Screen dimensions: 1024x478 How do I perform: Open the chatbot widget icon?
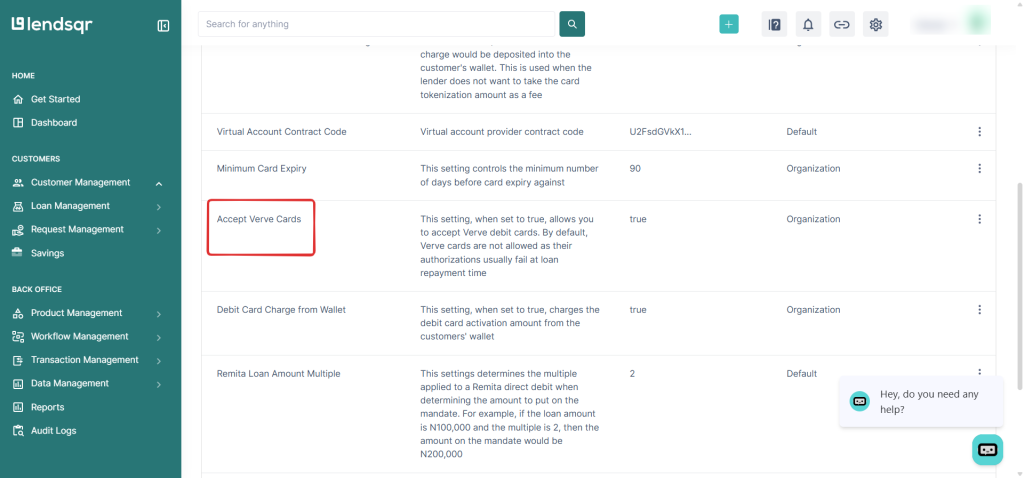pos(987,449)
